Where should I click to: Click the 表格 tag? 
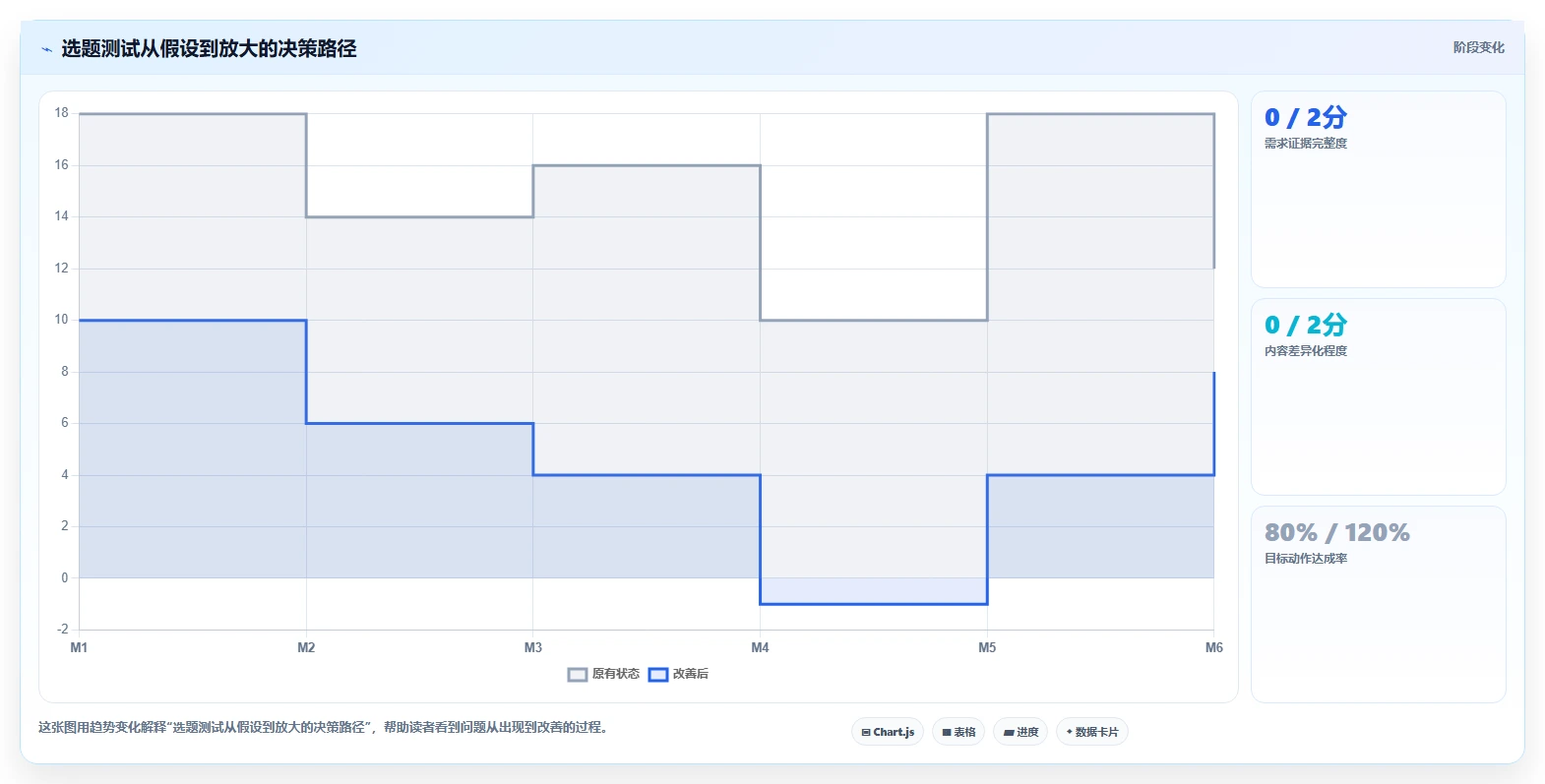coord(958,732)
